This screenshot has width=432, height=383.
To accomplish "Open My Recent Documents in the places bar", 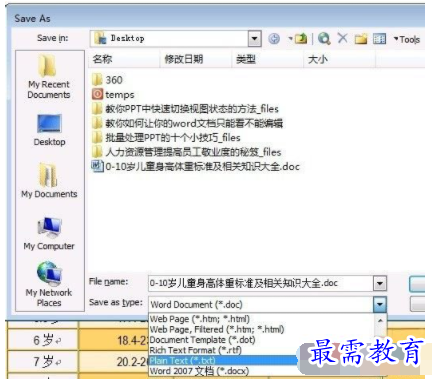I will pos(49,76).
